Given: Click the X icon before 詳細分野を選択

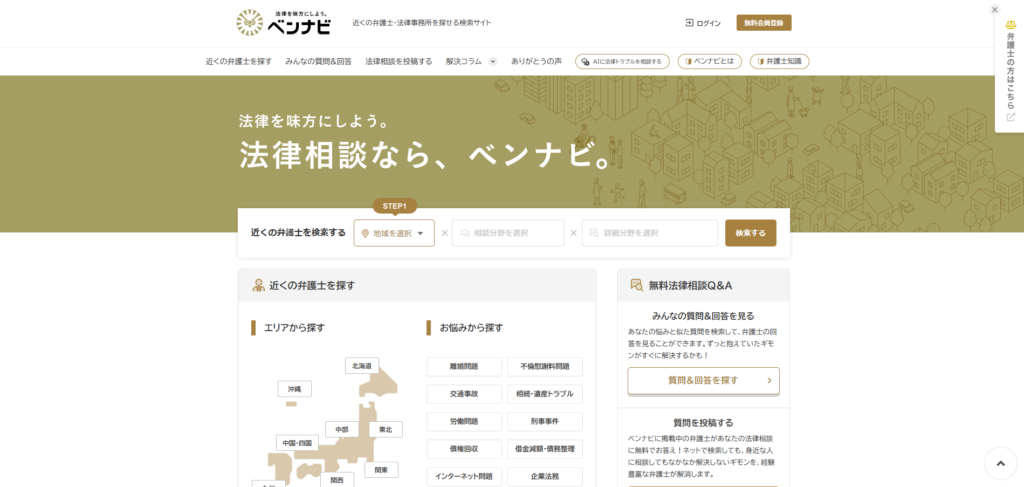Looking at the screenshot, I should click(574, 233).
